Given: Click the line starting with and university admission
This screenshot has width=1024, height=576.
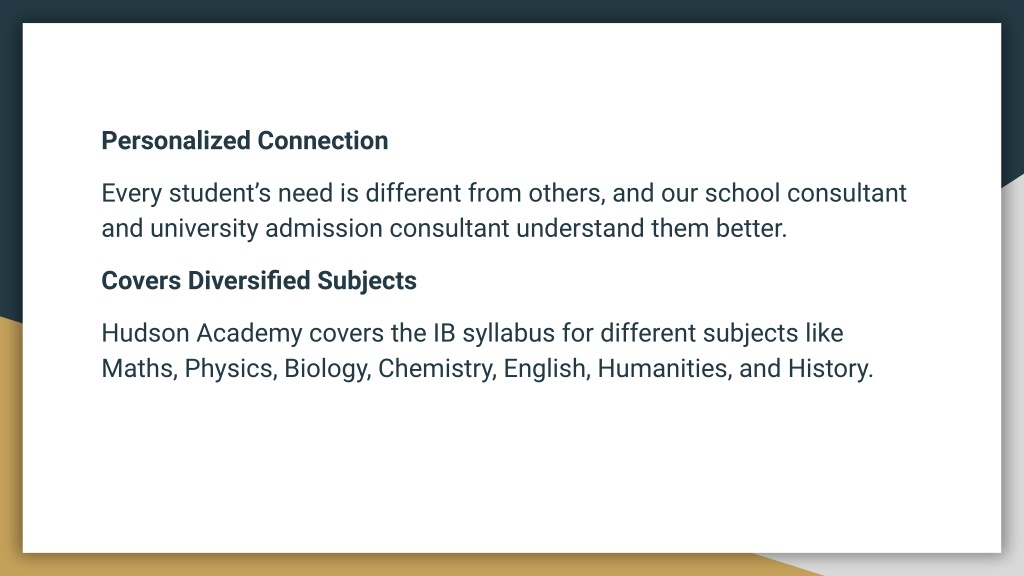Looking at the screenshot, I should (x=444, y=229).
